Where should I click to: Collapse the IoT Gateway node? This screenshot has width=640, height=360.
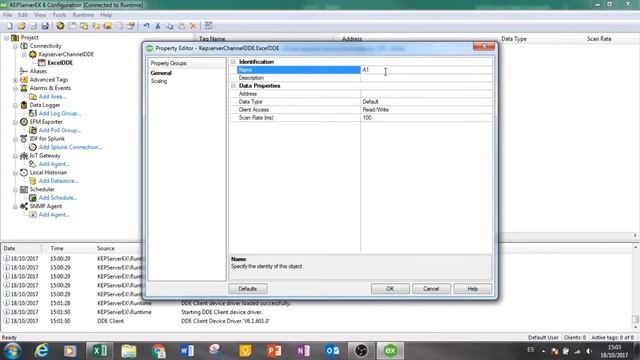point(16,156)
